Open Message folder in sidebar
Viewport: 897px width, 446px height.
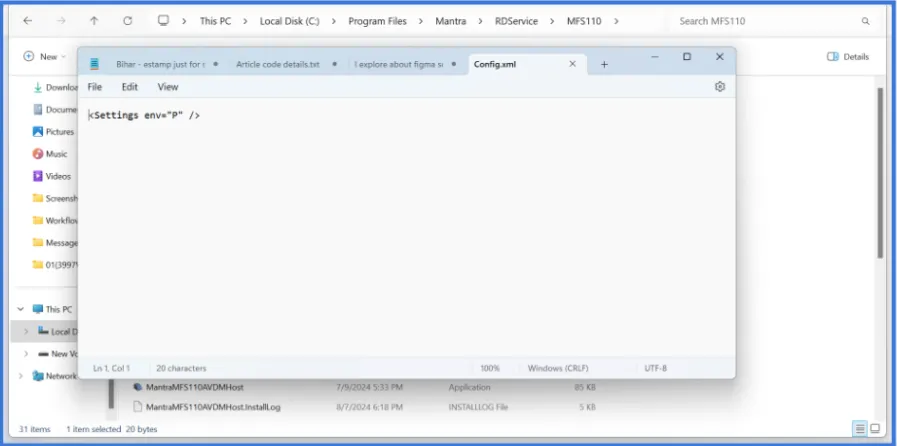(55, 242)
